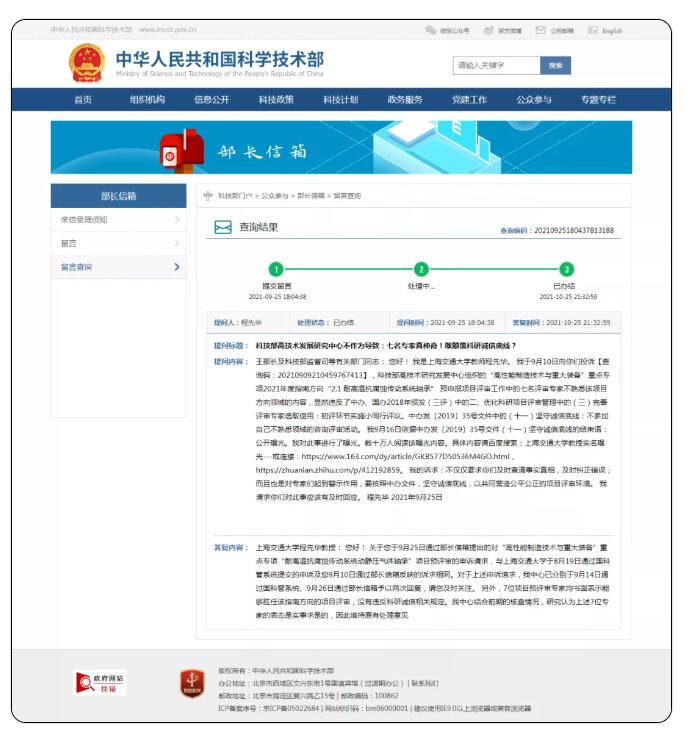Click the 联系我们 link in the footer

427,683
